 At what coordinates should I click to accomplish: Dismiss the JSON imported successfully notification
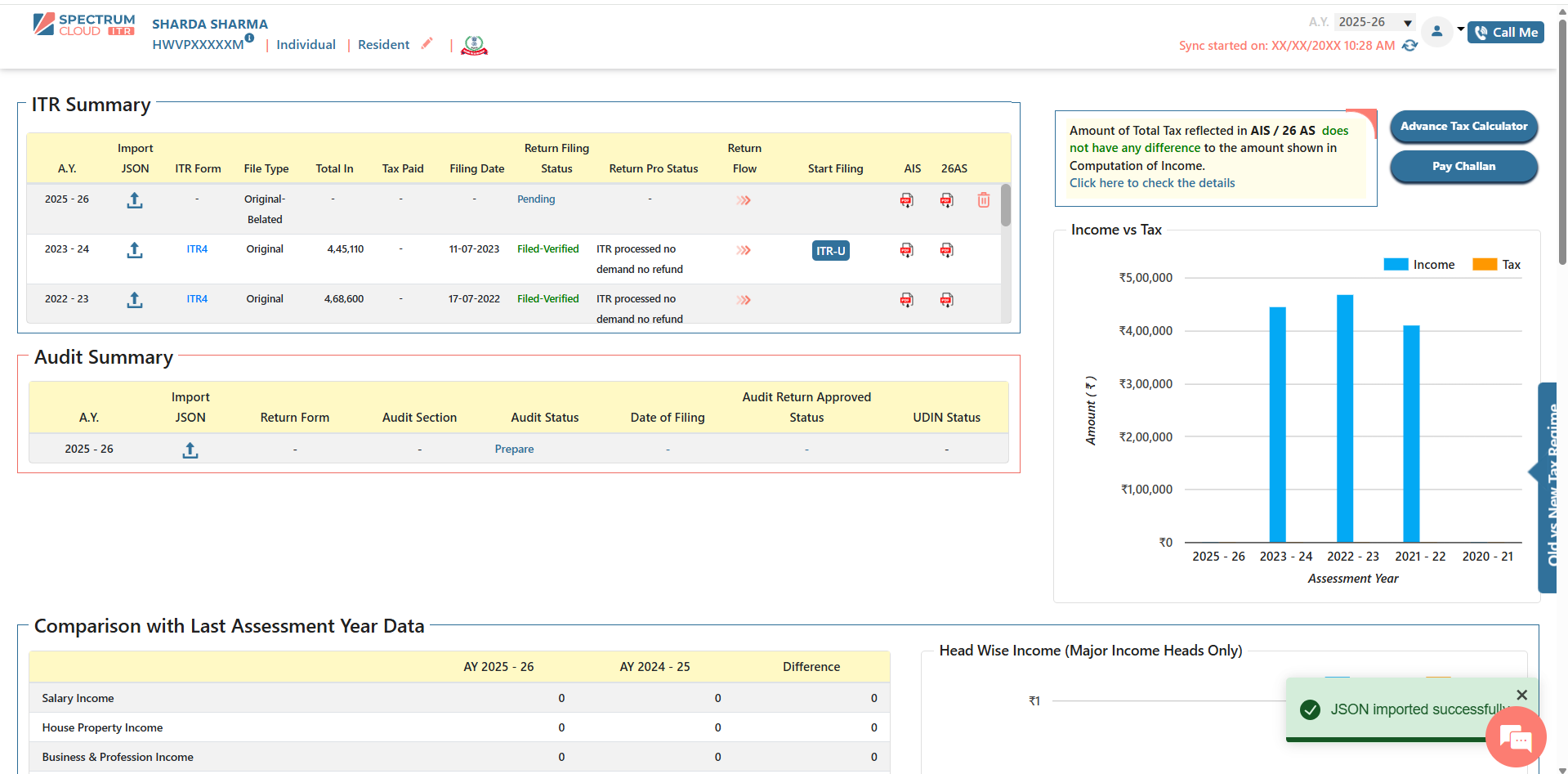[1521, 695]
